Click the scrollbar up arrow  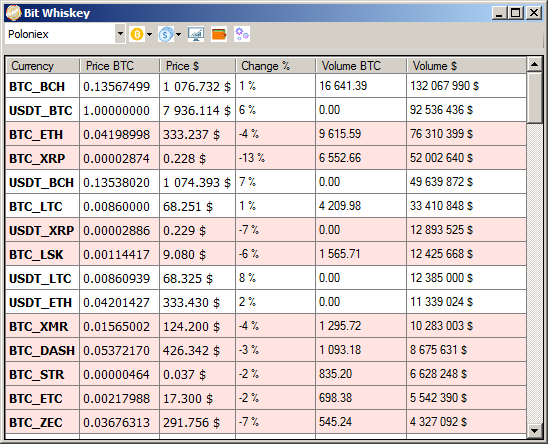534,64
